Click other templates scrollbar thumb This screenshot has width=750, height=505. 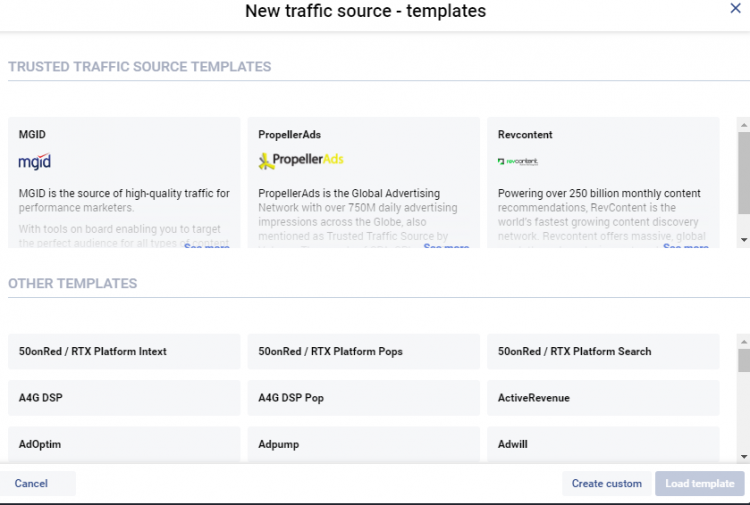(744, 361)
